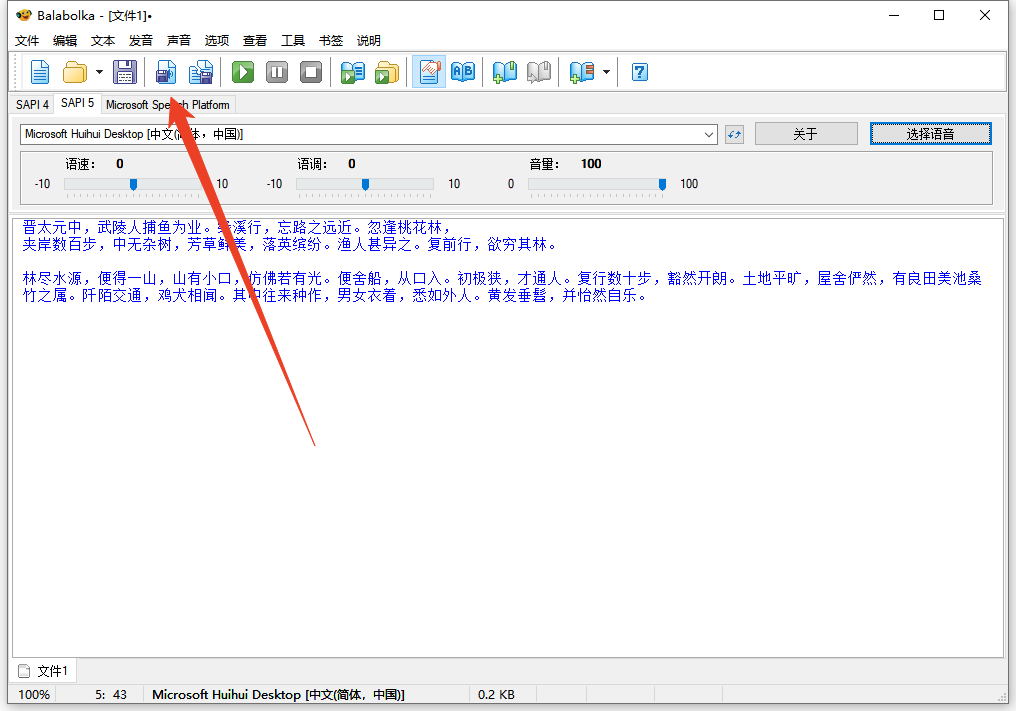Click the 关于 button
This screenshot has height=711, width=1016.
805,134
